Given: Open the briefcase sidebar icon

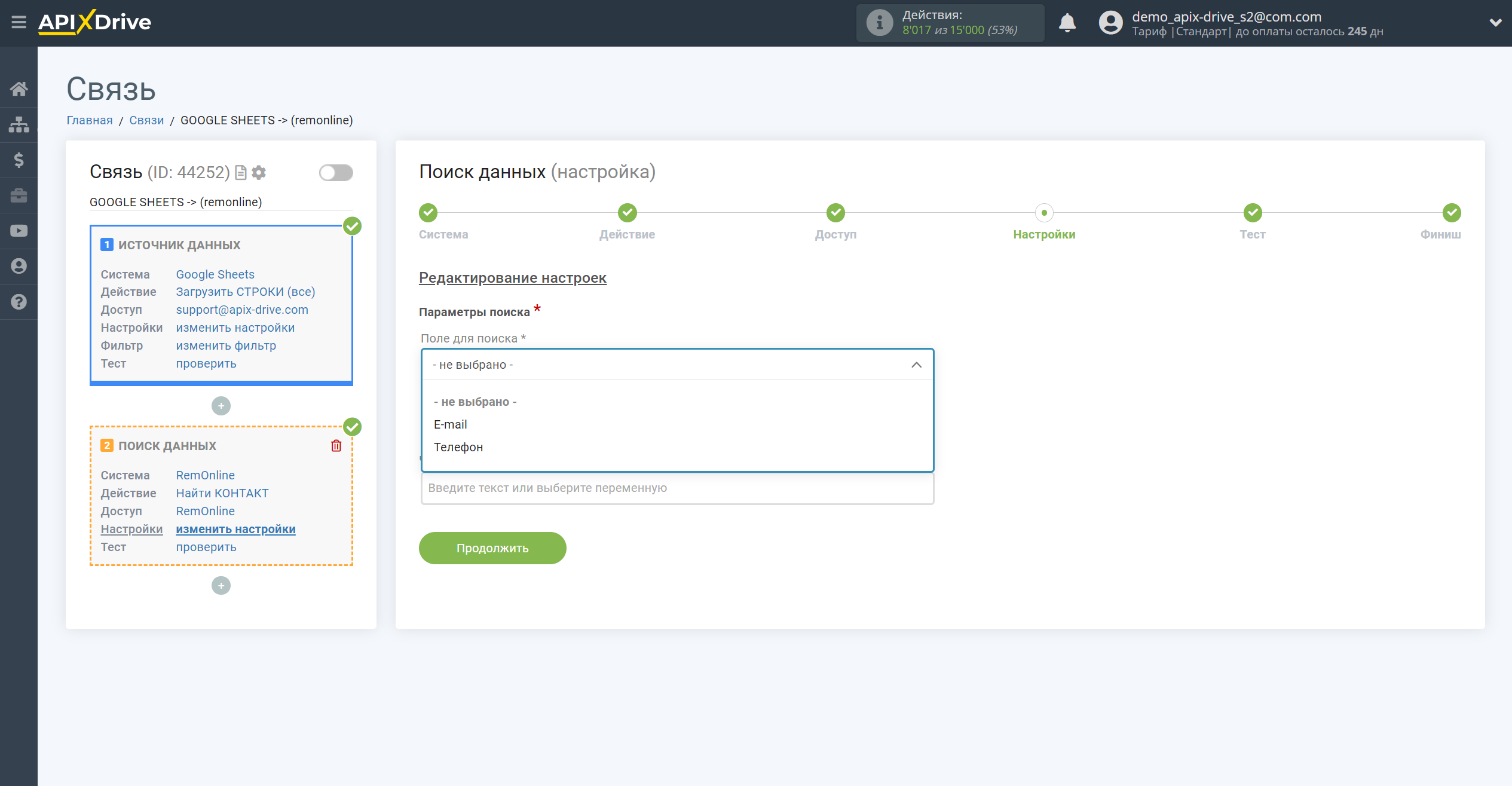Looking at the screenshot, I should coord(19,195).
